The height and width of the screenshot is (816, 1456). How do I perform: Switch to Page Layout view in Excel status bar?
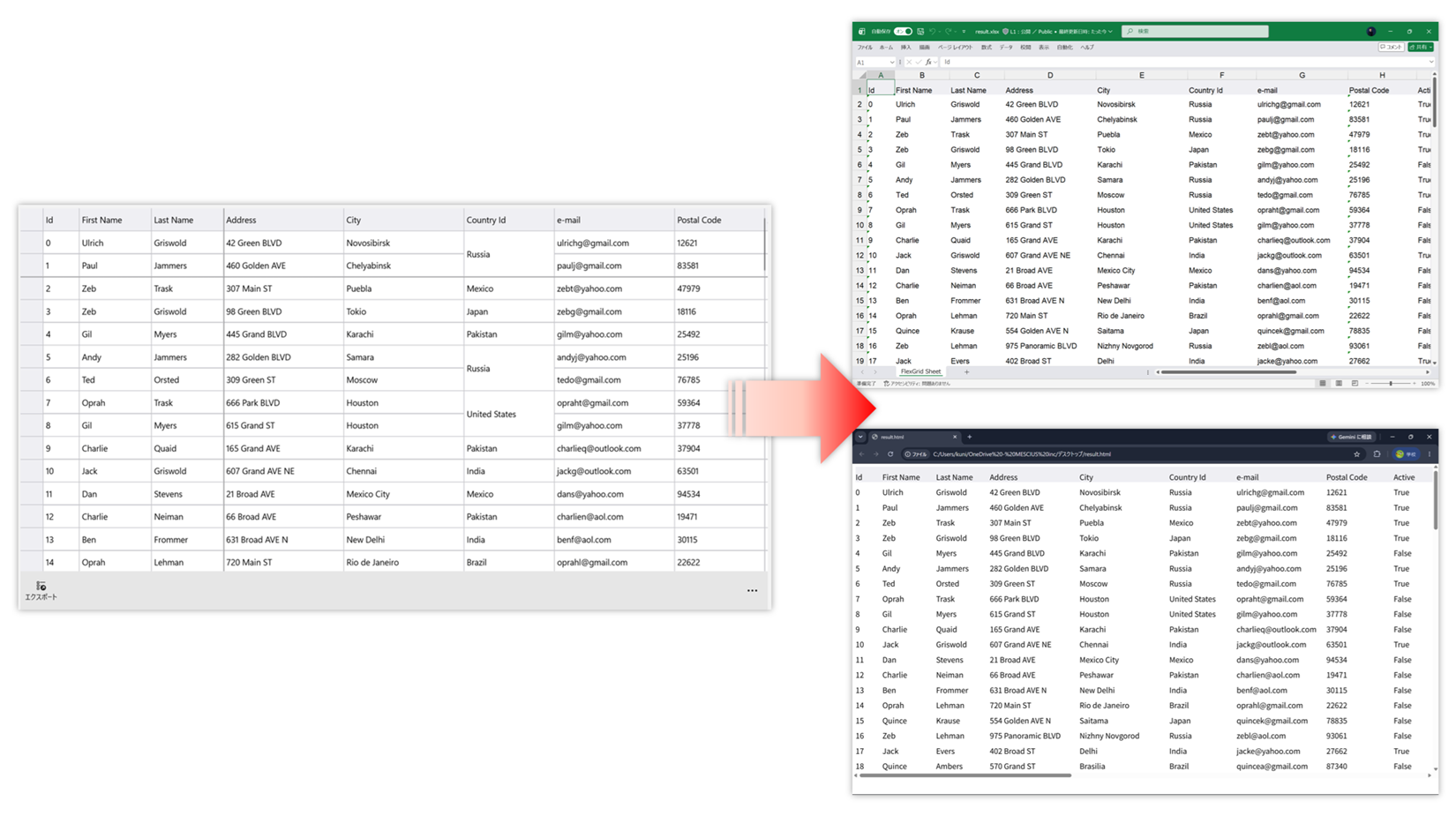click(x=1339, y=383)
